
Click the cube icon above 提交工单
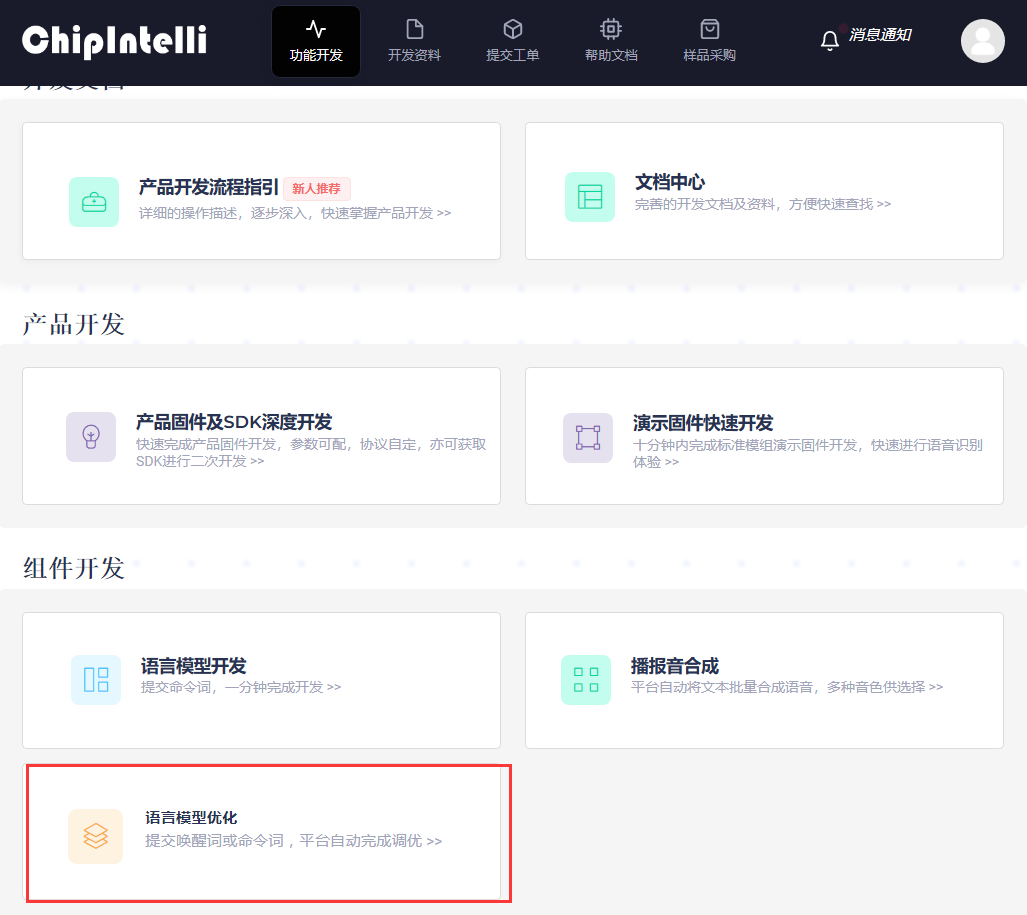pyautogui.click(x=513, y=29)
